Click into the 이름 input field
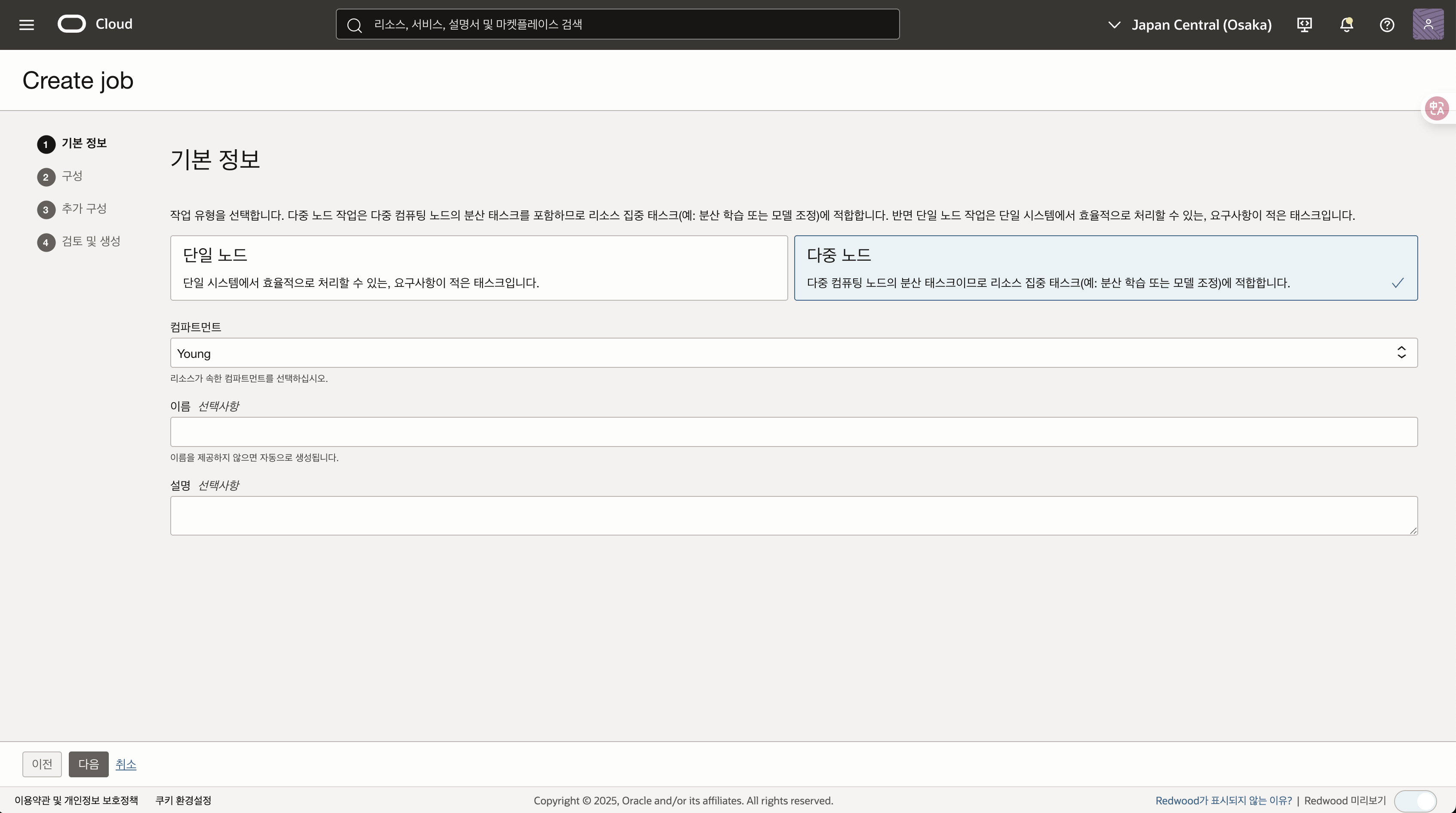 click(793, 432)
